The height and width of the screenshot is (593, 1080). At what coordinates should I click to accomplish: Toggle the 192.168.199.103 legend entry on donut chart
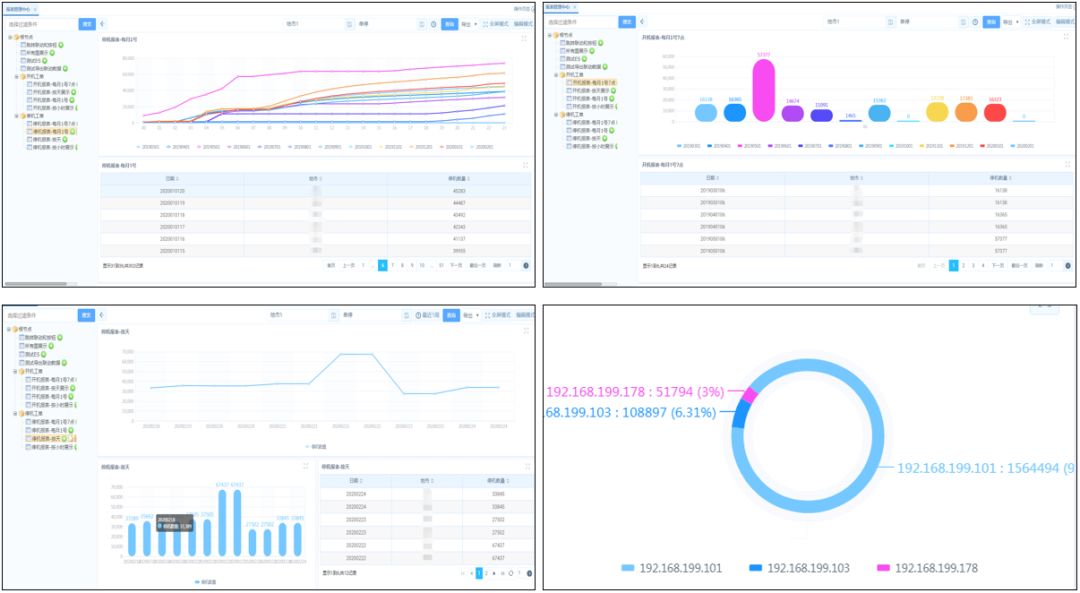tap(798, 568)
